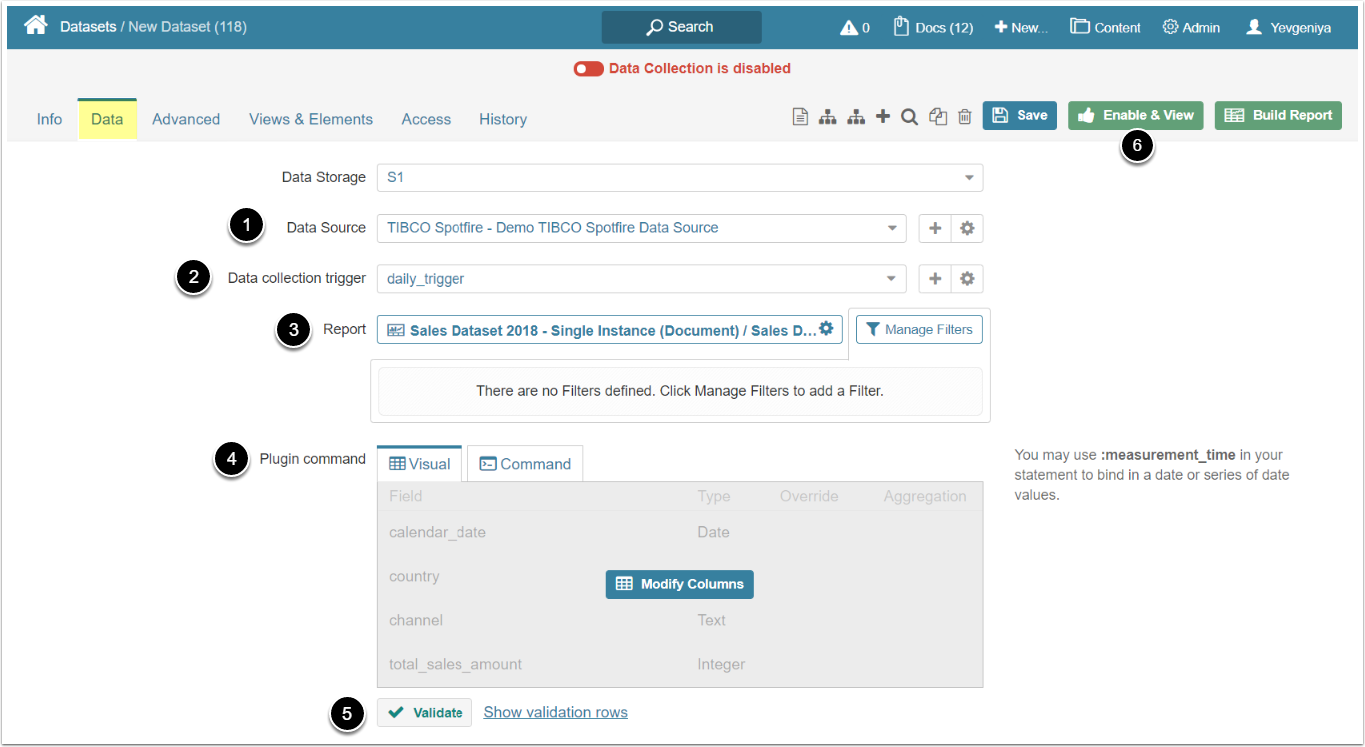Click the Date type cell
This screenshot has height=747, width=1365.
point(713,532)
